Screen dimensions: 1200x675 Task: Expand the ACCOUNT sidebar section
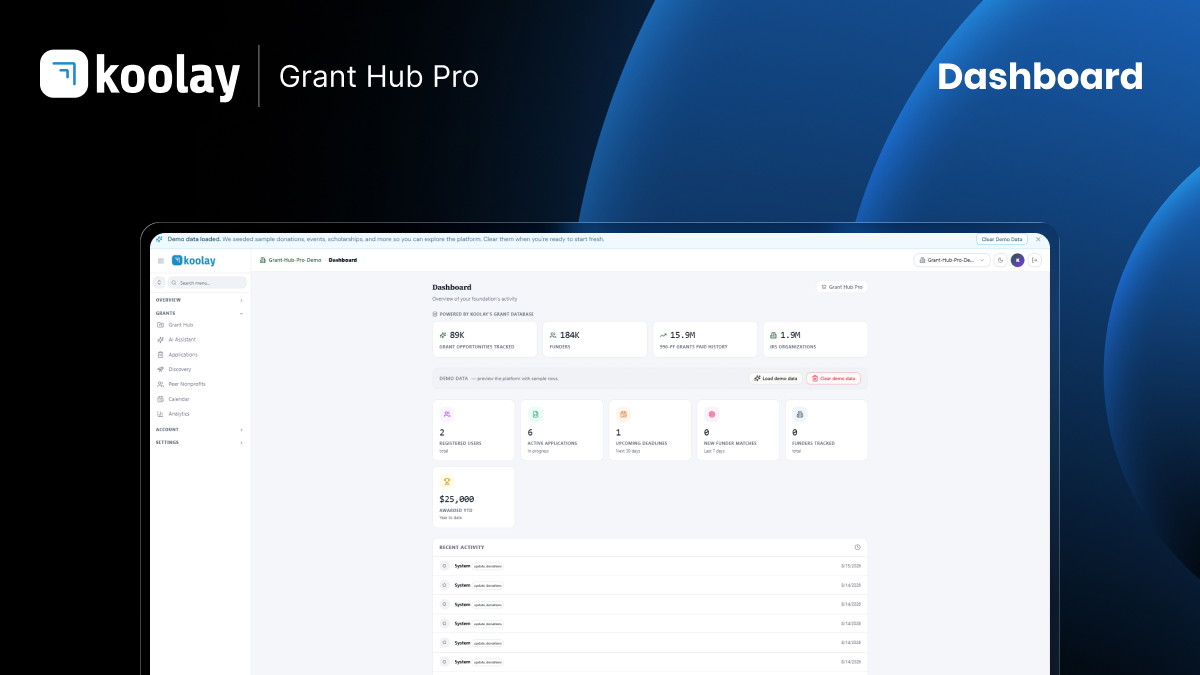tap(200, 429)
